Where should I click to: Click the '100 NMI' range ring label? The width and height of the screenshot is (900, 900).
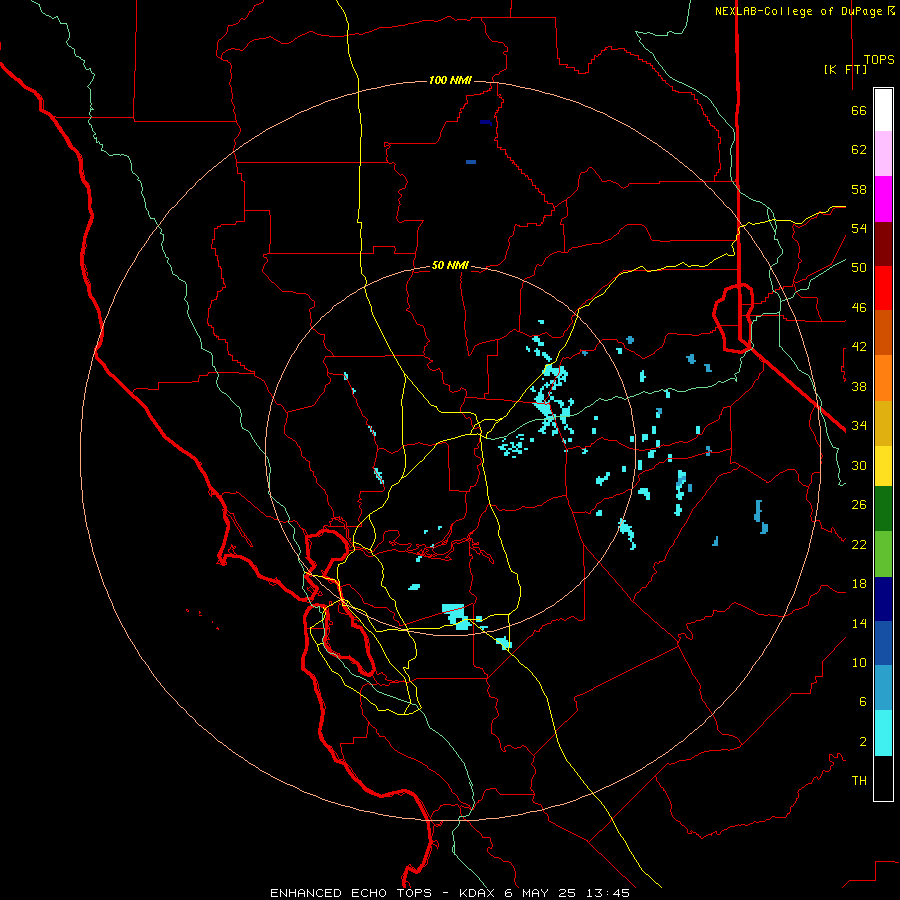click(x=450, y=80)
